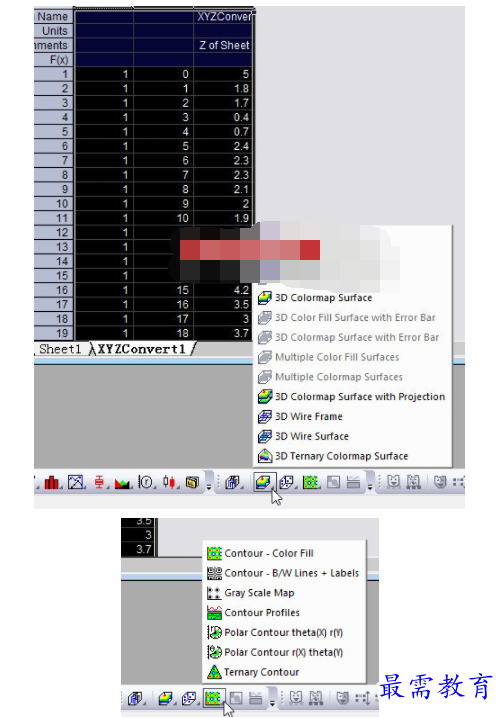Click the cell with value 17 in row 18
Viewport: 501px width, 718px height.
click(x=163, y=319)
